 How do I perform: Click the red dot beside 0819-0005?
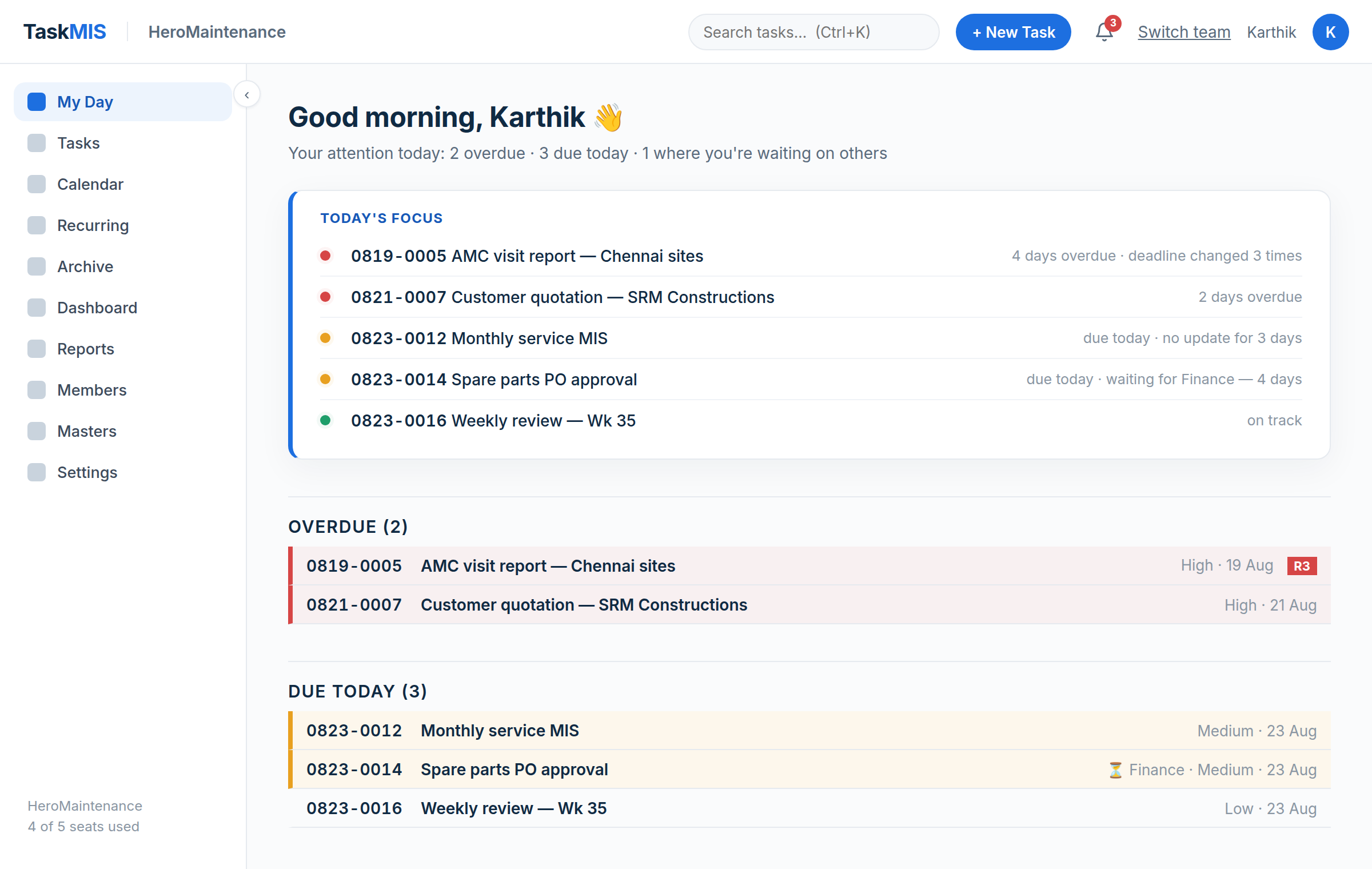325,256
